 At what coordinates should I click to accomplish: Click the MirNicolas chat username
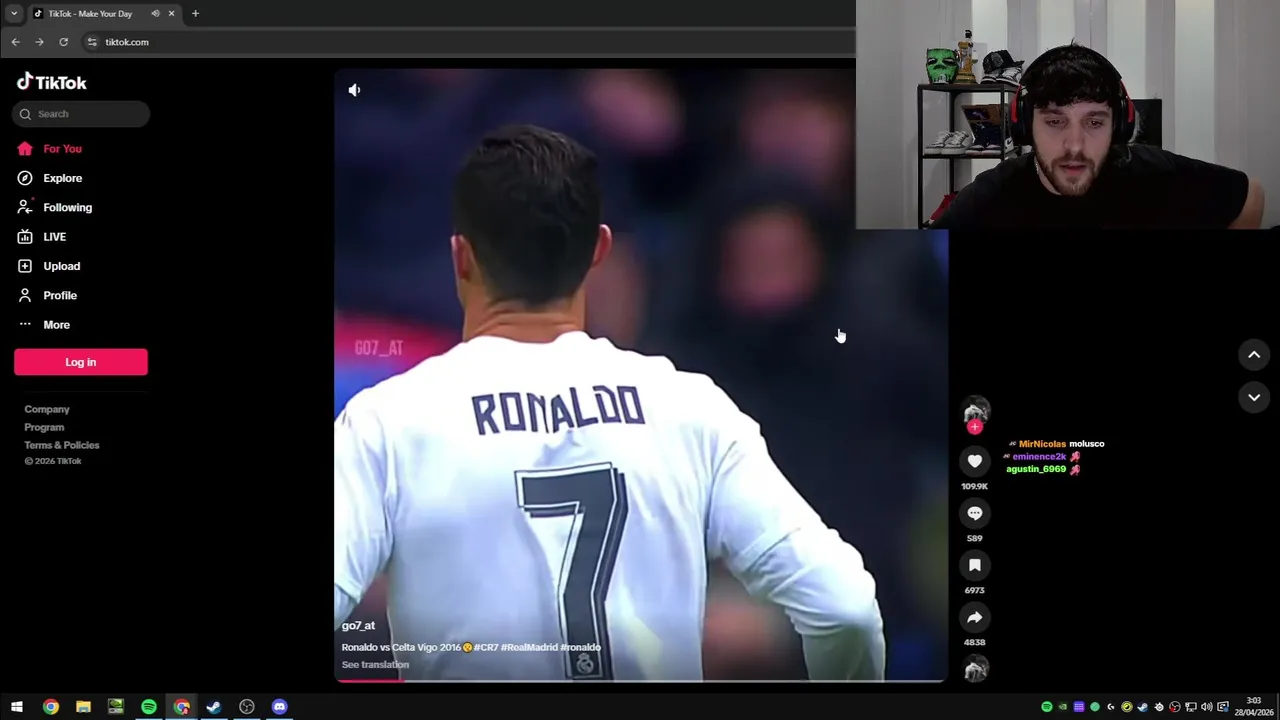pos(1042,444)
